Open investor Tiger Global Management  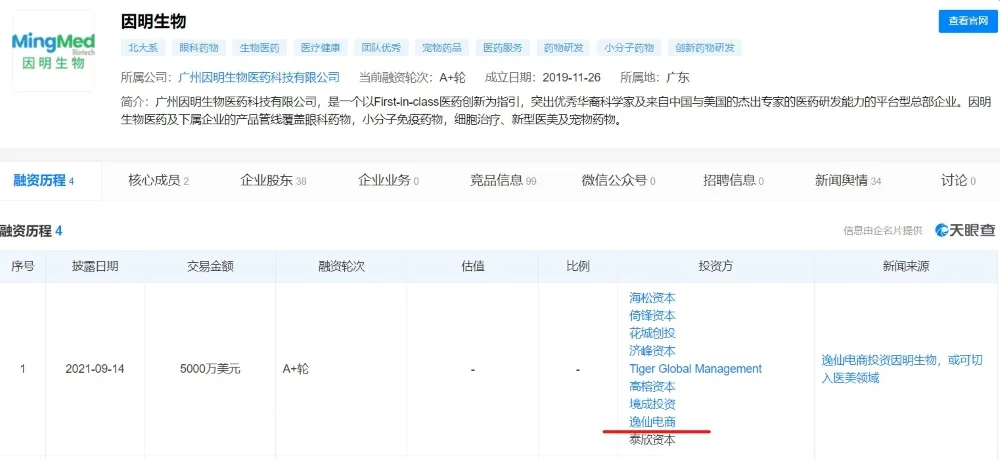[x=696, y=368]
